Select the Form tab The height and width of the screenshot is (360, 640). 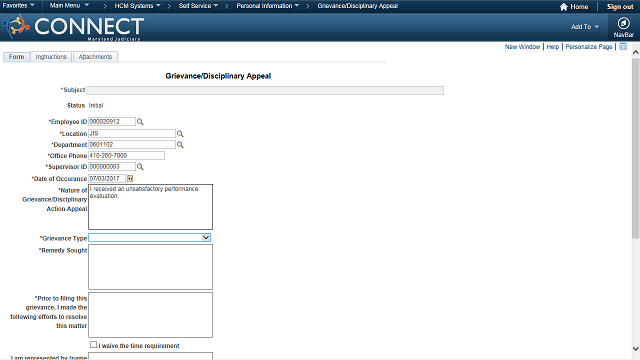(x=17, y=57)
